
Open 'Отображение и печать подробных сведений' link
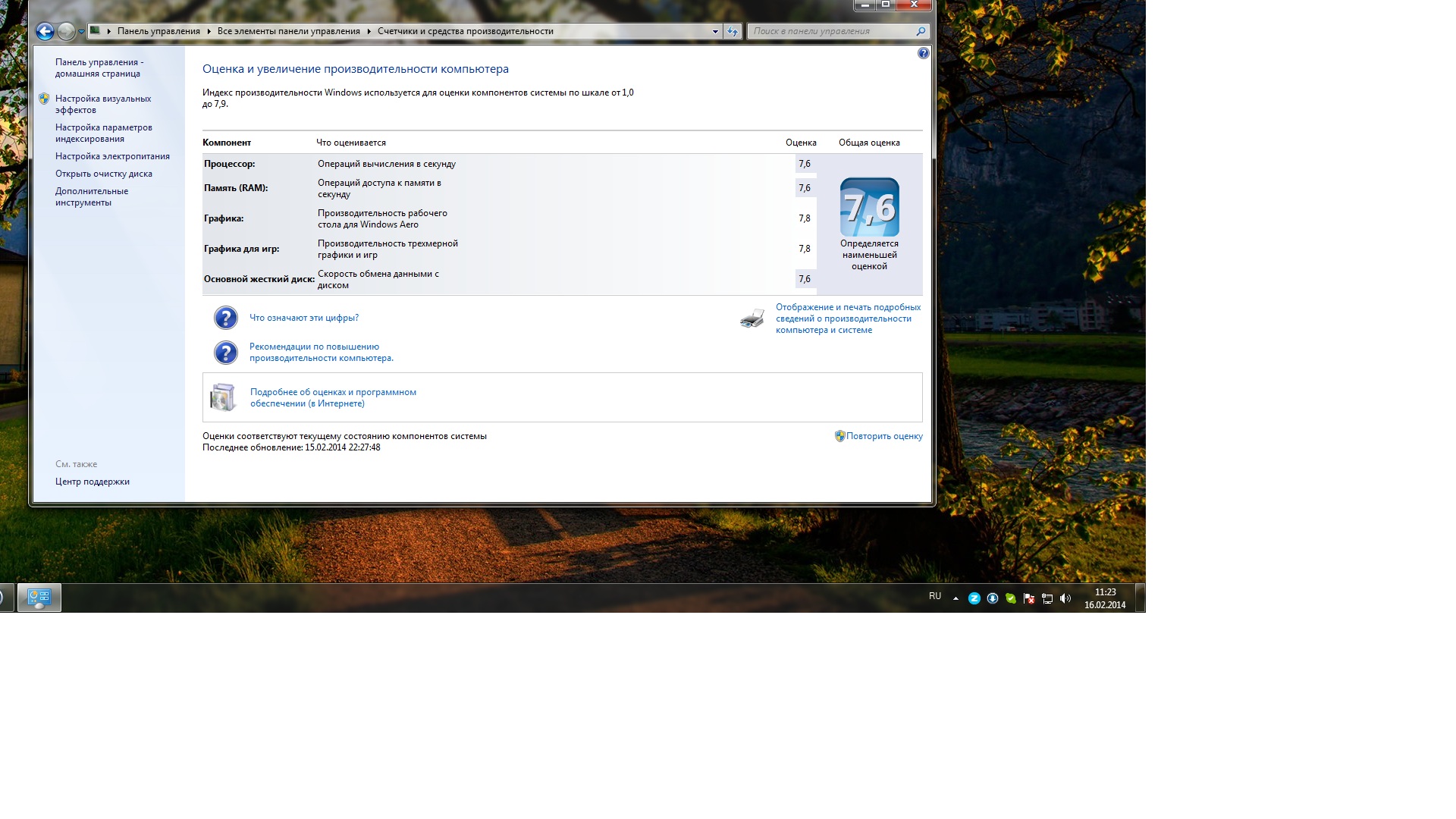848,318
